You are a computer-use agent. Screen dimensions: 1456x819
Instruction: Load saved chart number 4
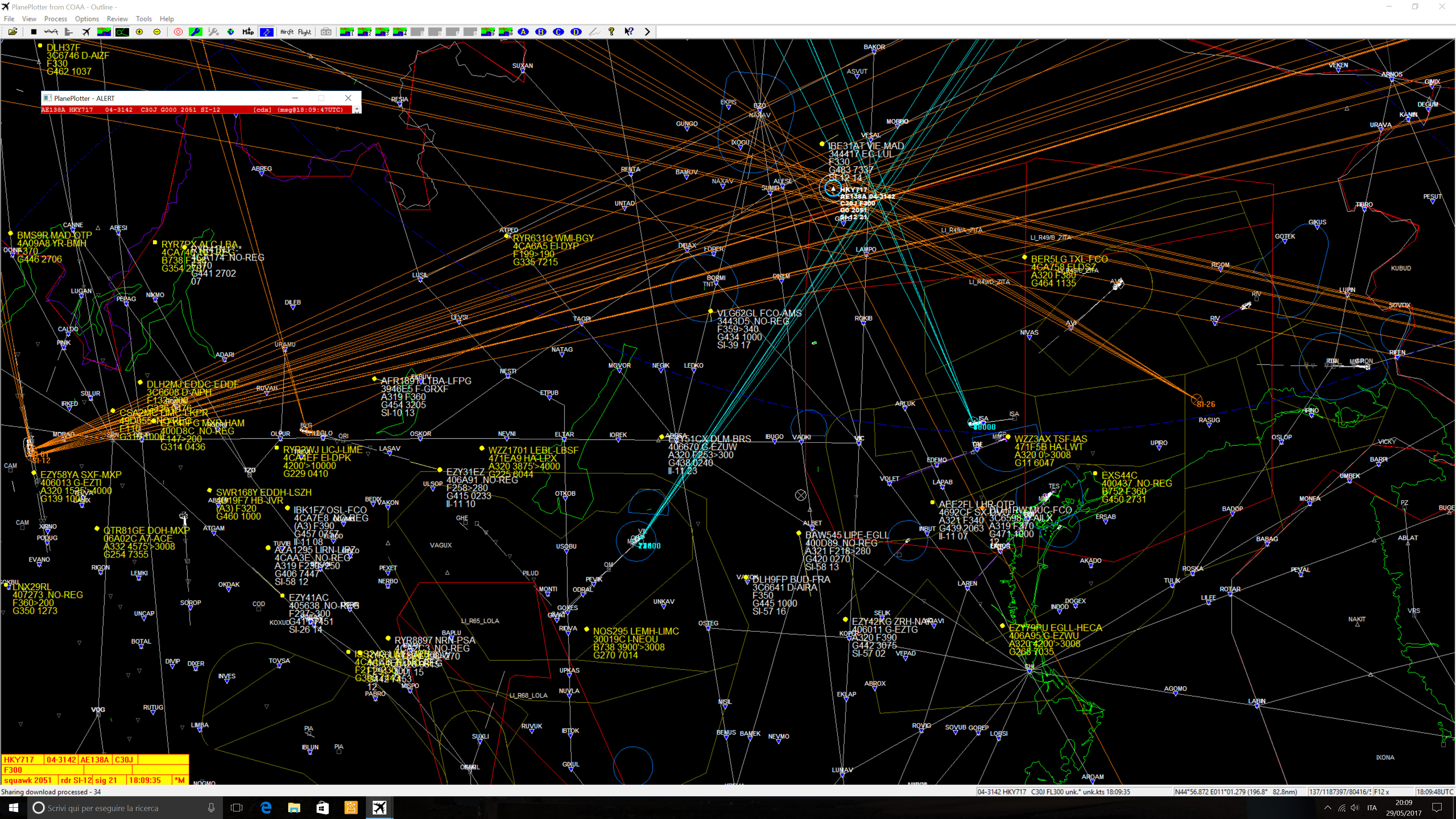tap(400, 31)
